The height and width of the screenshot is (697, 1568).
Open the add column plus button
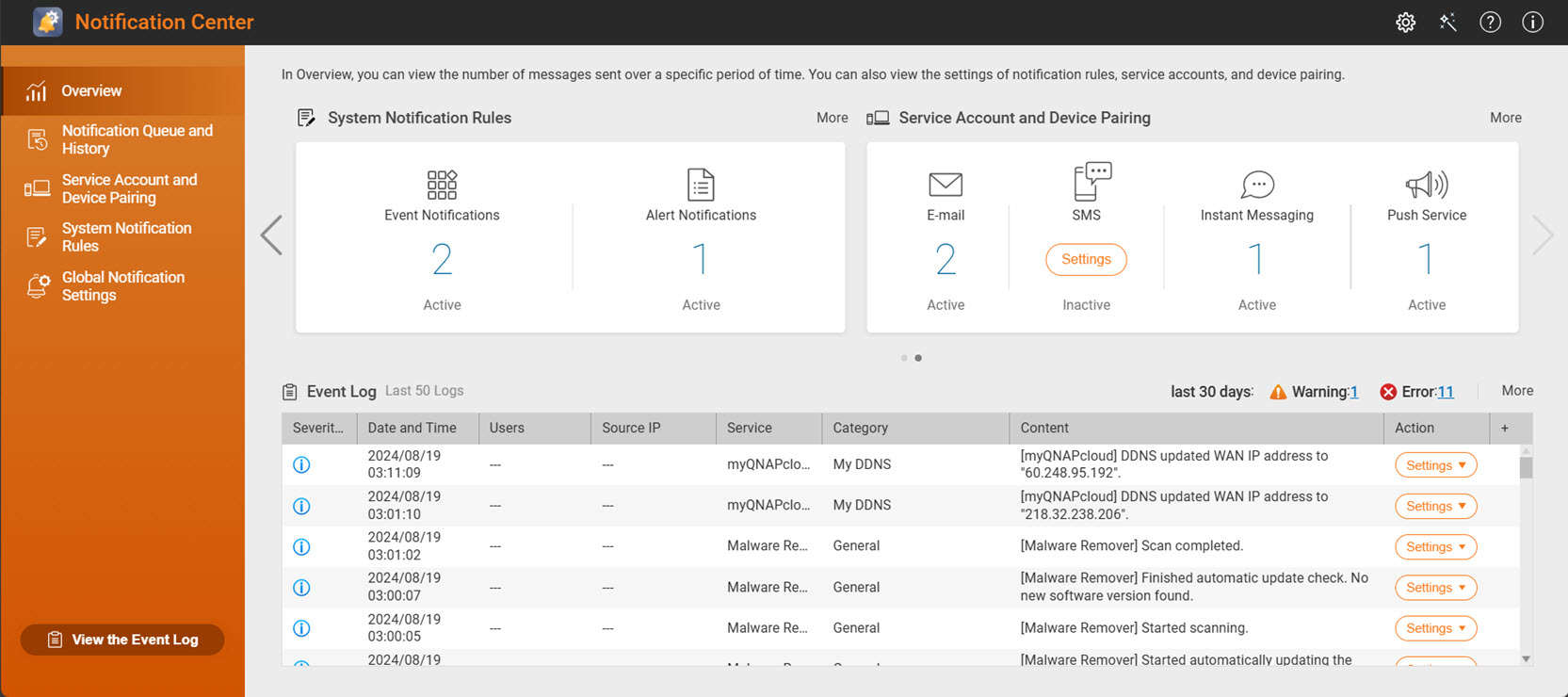point(1504,428)
